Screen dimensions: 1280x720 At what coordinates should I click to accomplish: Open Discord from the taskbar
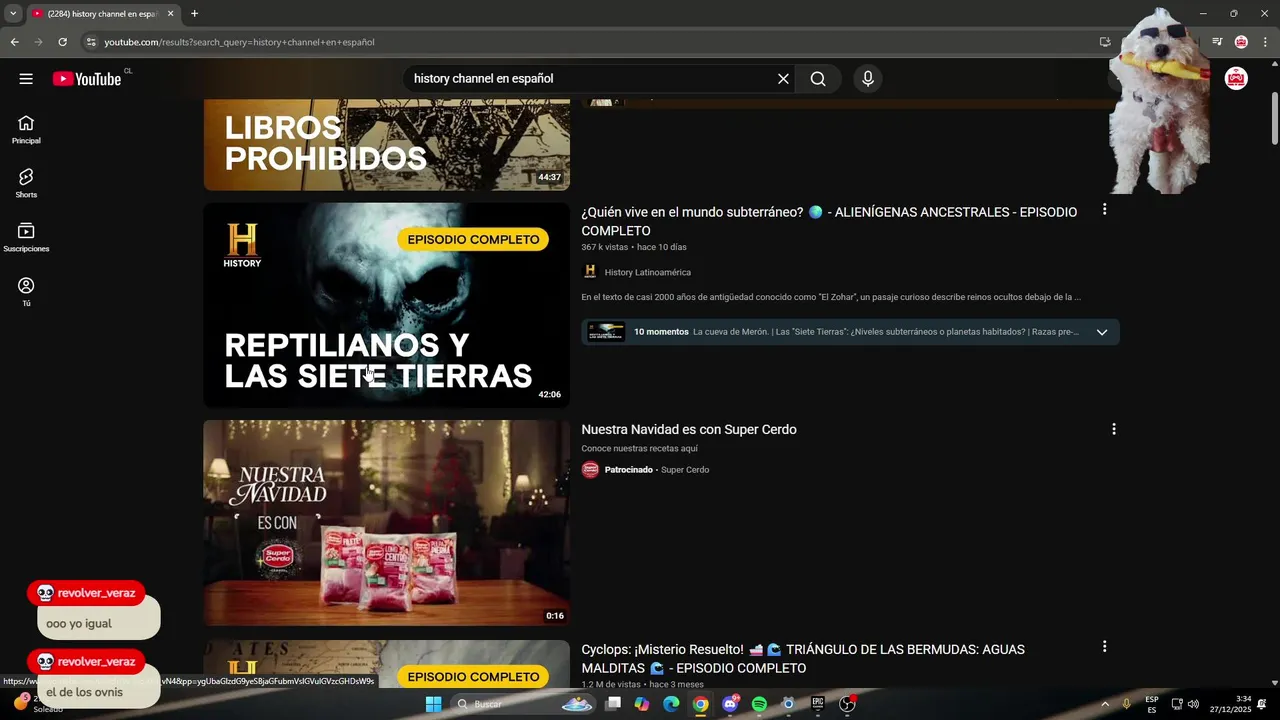point(730,704)
